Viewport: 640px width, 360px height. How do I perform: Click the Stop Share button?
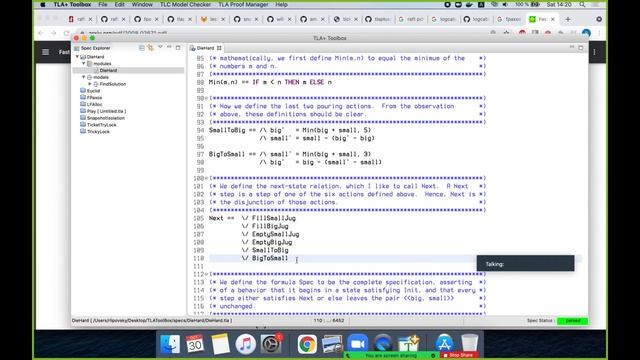(x=460, y=356)
